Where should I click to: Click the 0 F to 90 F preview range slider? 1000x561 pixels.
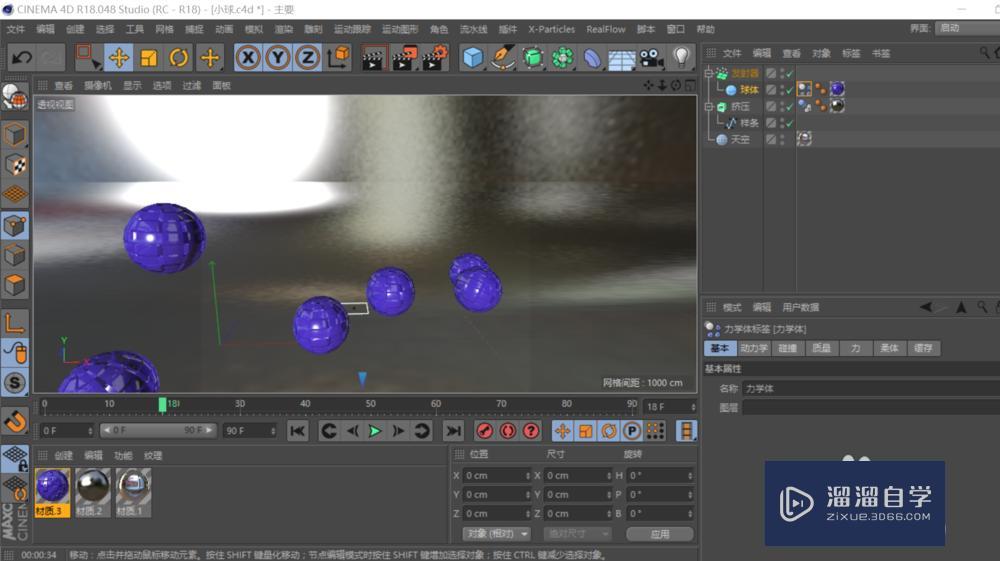coord(158,430)
